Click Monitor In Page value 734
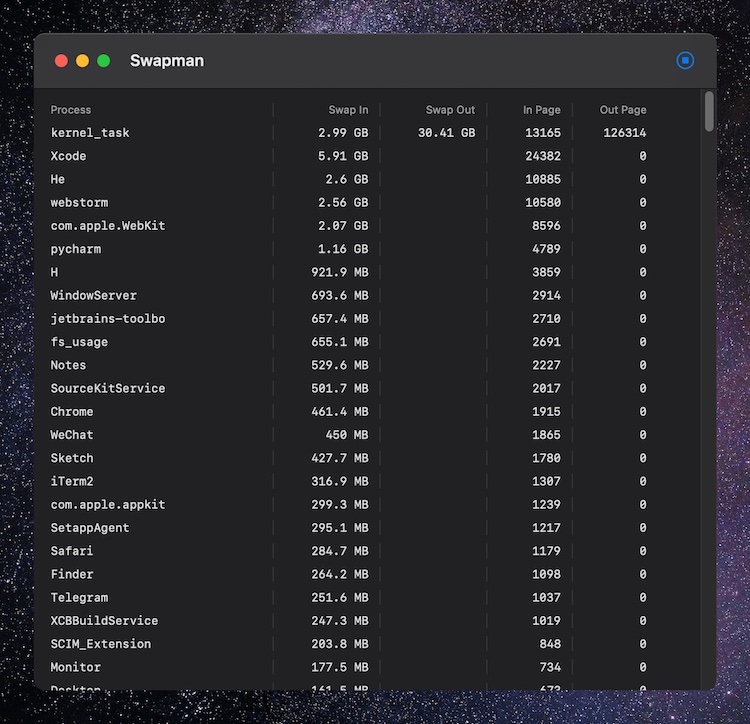This screenshot has width=750, height=724. pyautogui.click(x=550, y=667)
